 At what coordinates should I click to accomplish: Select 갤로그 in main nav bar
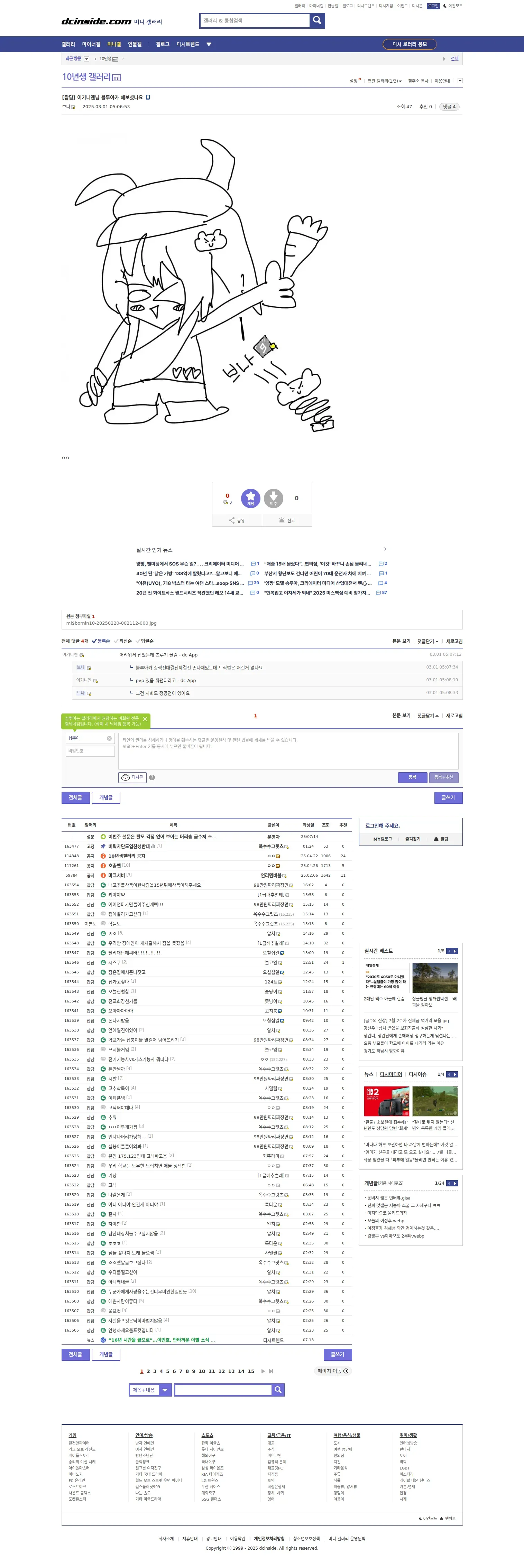coord(163,45)
